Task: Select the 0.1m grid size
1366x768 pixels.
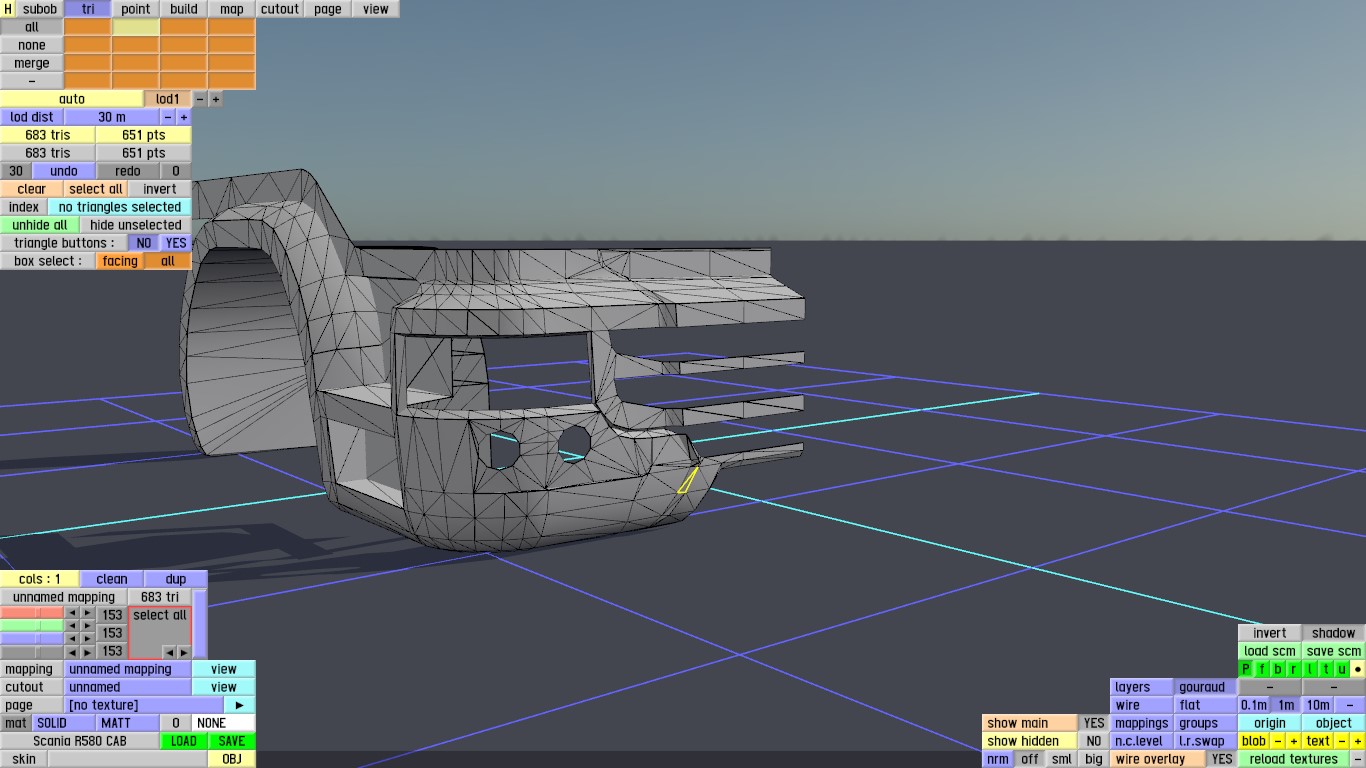Action: [x=1254, y=705]
